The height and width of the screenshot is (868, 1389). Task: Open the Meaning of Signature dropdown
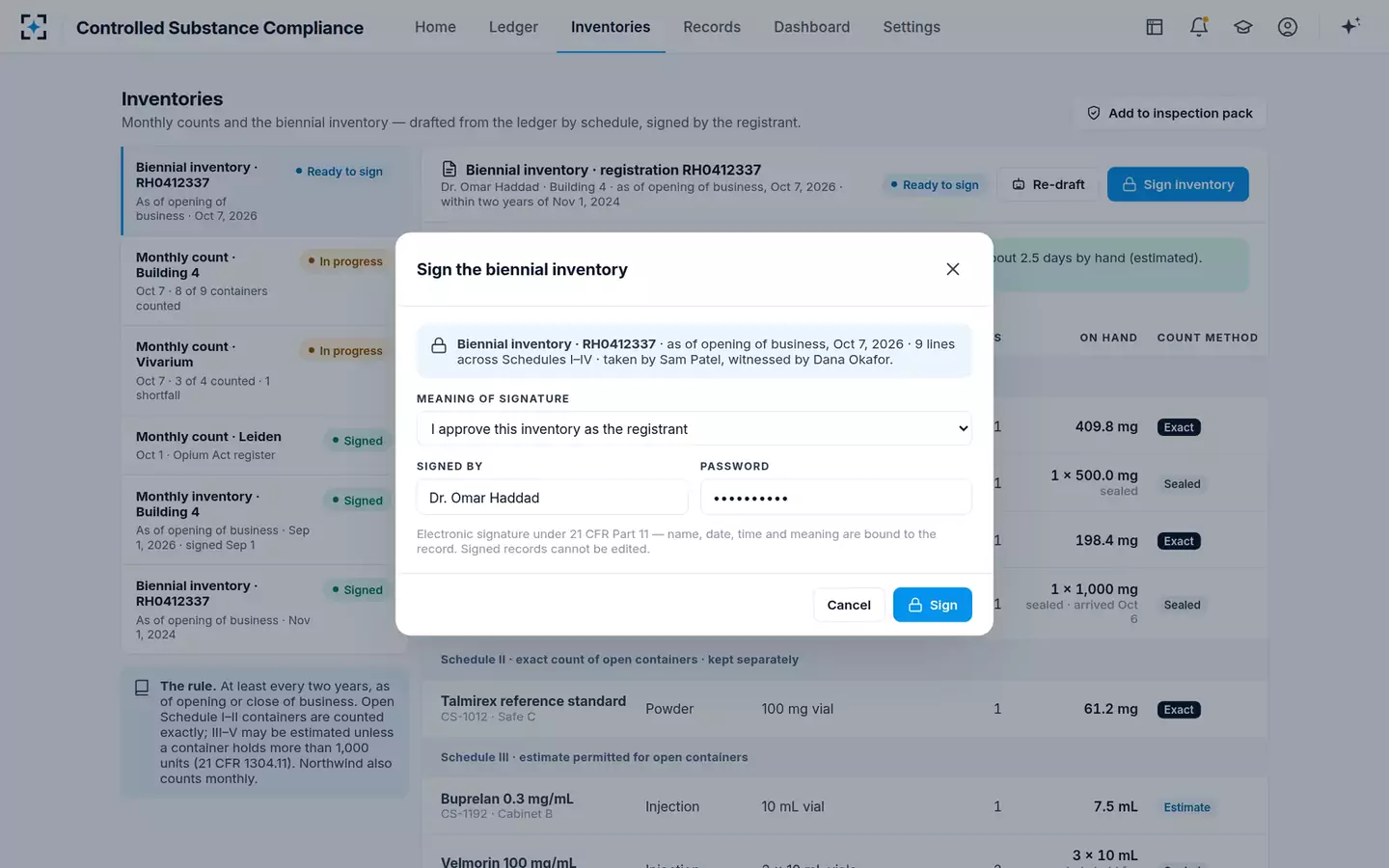click(694, 429)
